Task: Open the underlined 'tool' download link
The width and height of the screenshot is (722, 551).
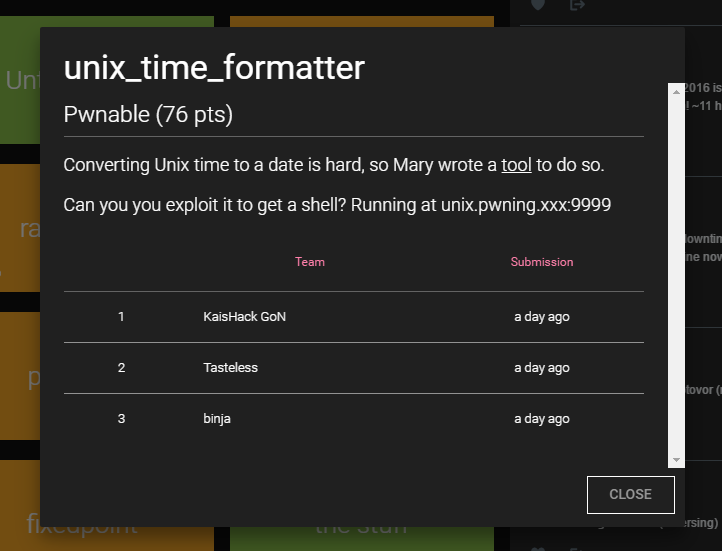Action: [517, 164]
